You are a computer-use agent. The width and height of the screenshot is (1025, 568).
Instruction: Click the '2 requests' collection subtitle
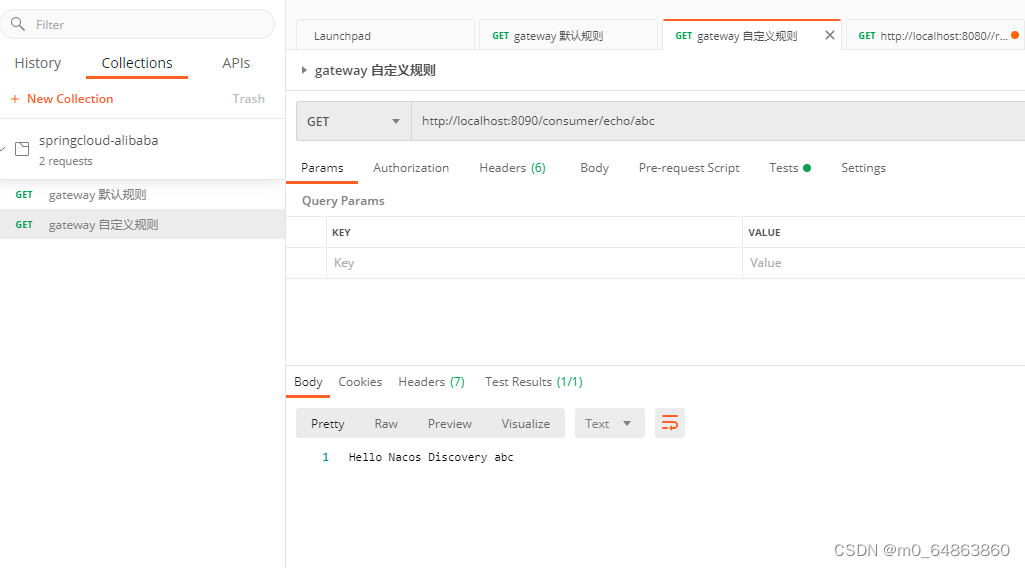65,161
